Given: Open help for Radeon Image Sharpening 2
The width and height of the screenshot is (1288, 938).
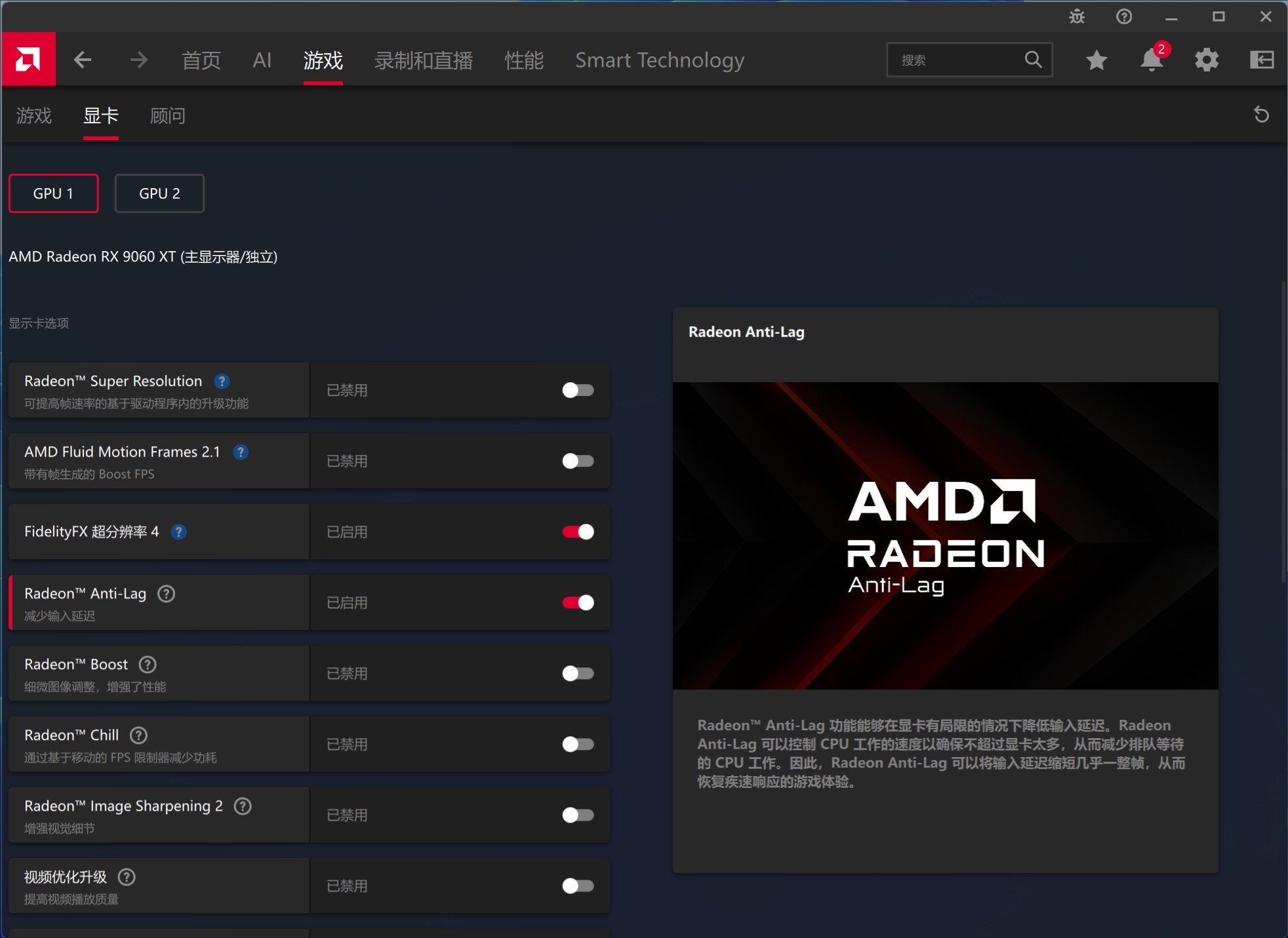Looking at the screenshot, I should click(x=243, y=806).
